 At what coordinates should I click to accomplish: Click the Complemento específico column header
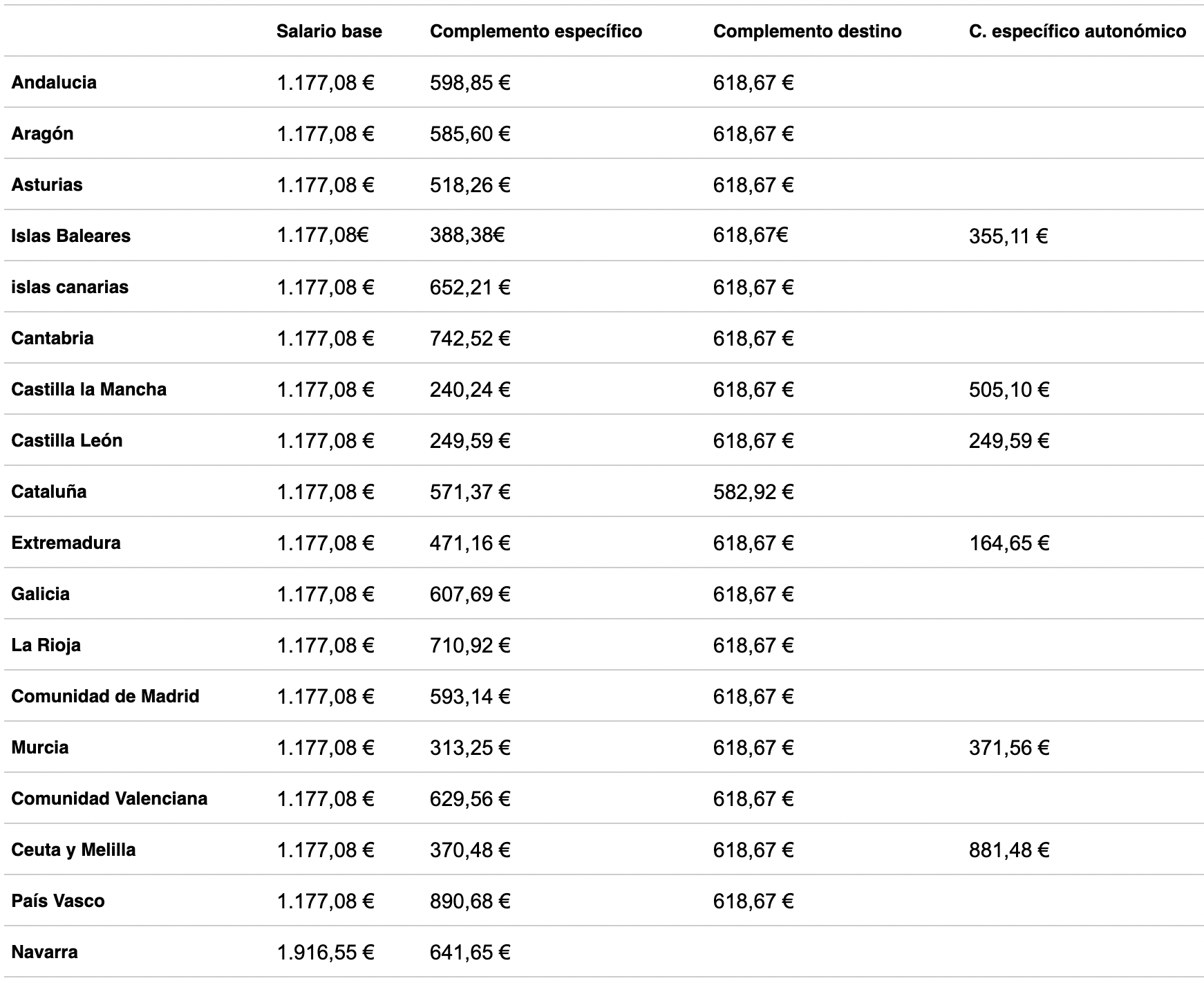coord(536,31)
